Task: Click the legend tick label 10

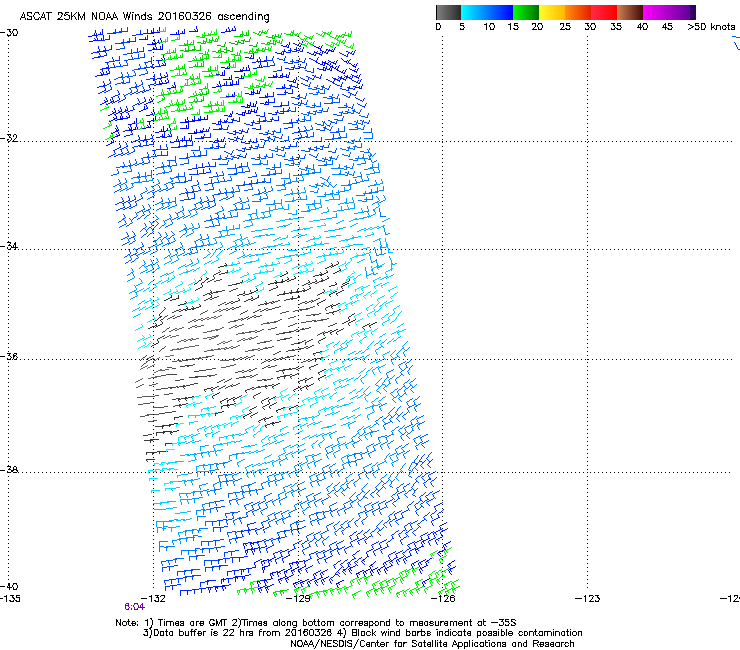Action: (x=489, y=27)
